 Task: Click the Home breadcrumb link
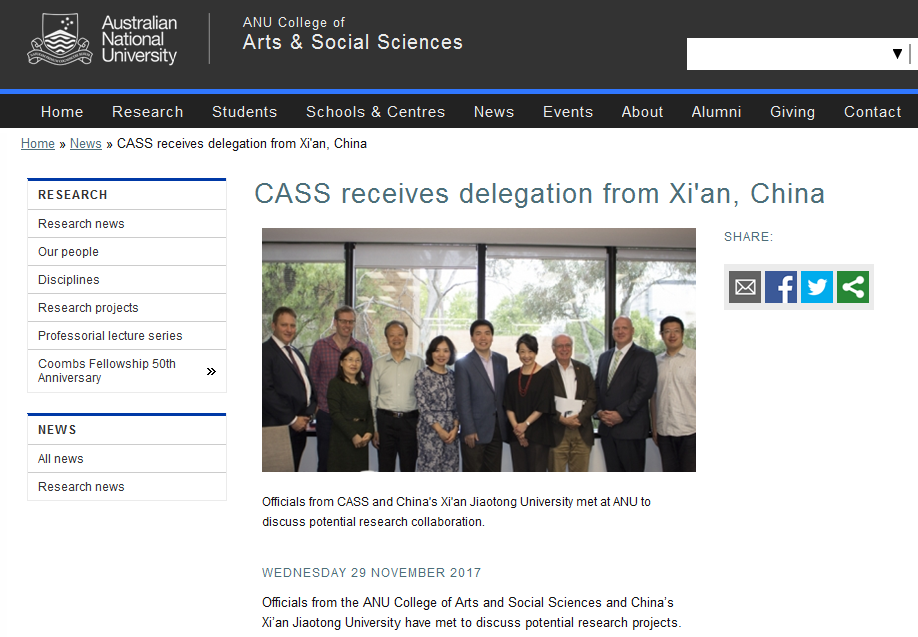(x=38, y=144)
